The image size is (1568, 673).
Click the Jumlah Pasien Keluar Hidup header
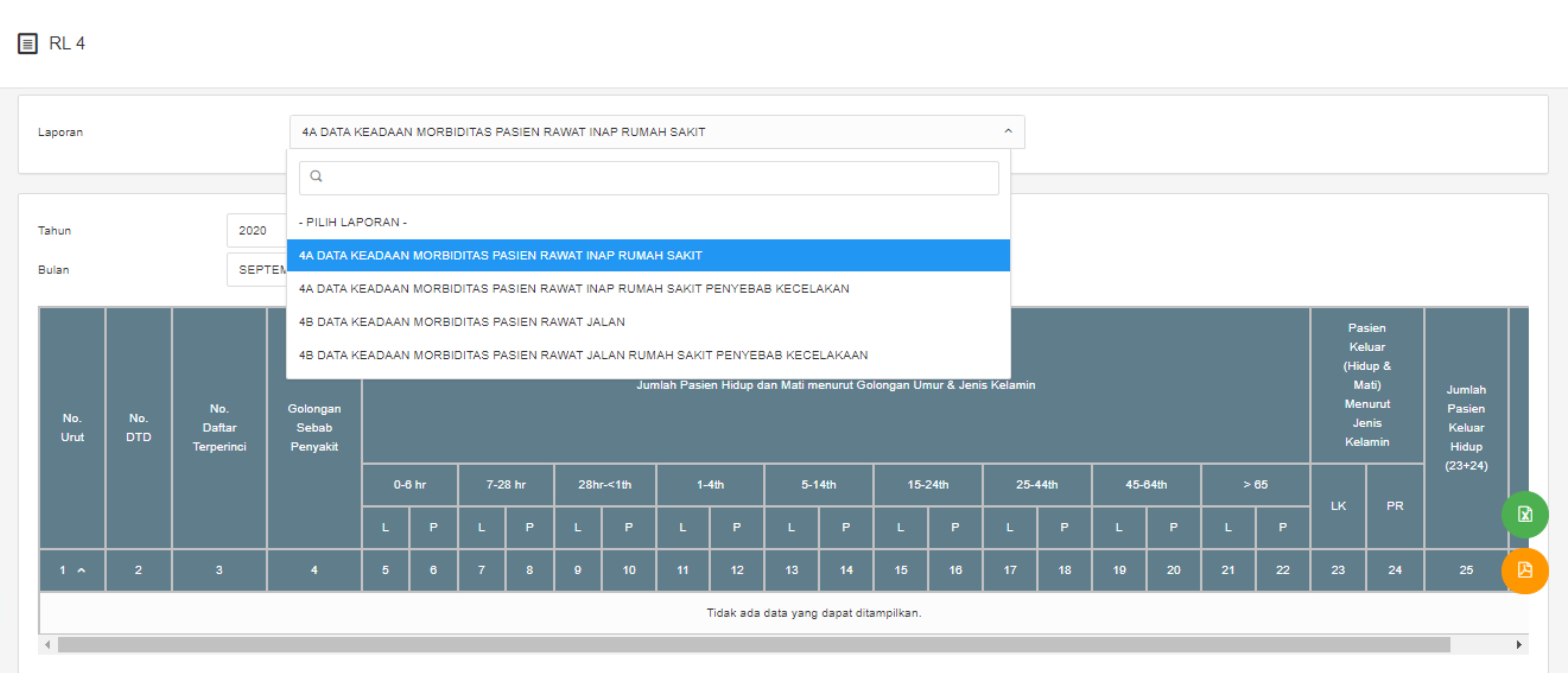[1466, 428]
